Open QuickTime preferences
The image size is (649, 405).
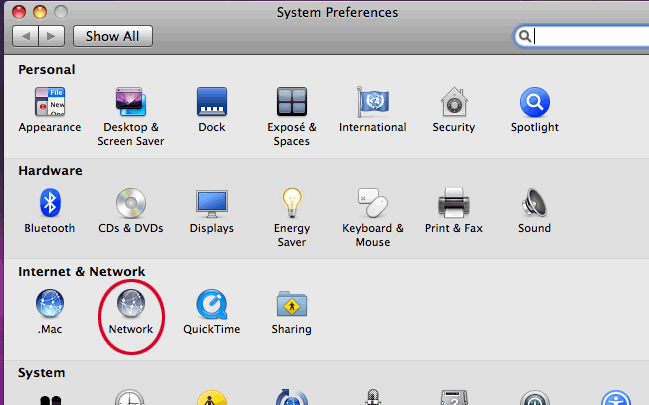tap(212, 304)
